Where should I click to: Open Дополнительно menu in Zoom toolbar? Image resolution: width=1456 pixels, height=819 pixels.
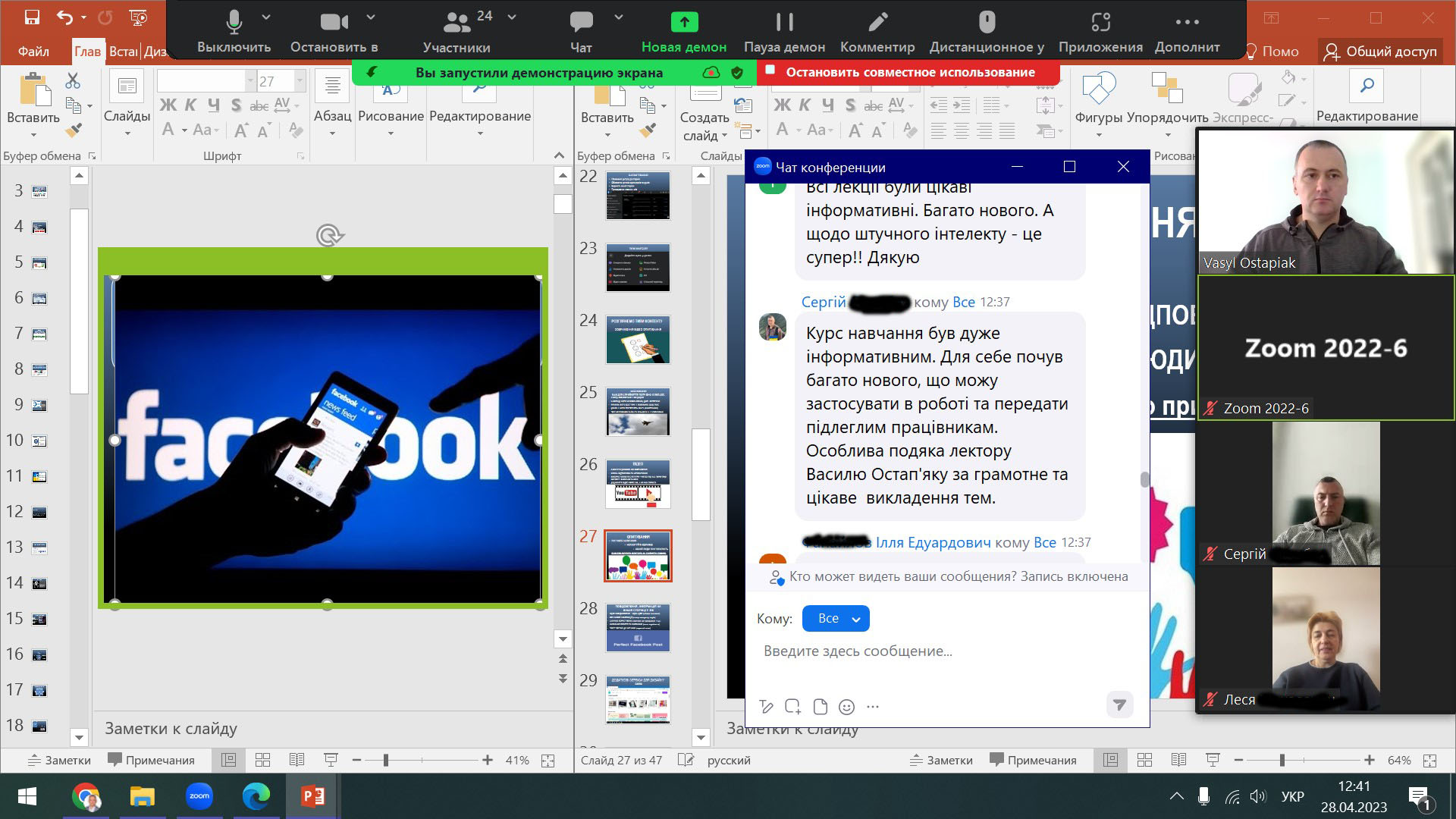click(x=1187, y=32)
